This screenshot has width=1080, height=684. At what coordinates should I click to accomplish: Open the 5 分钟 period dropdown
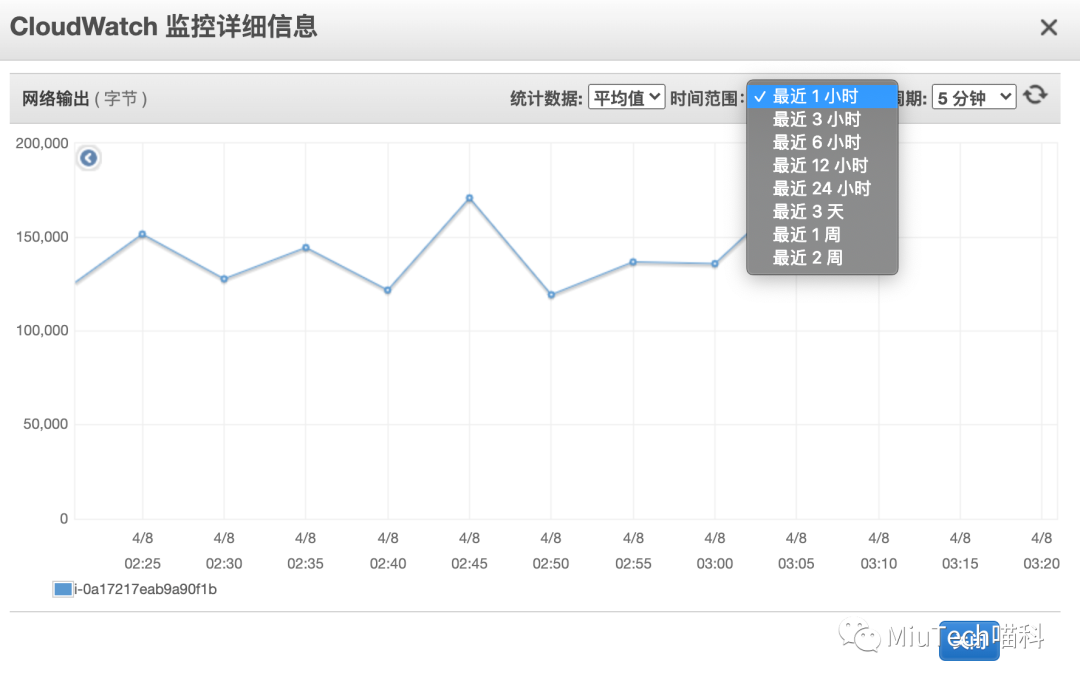[x=974, y=97]
